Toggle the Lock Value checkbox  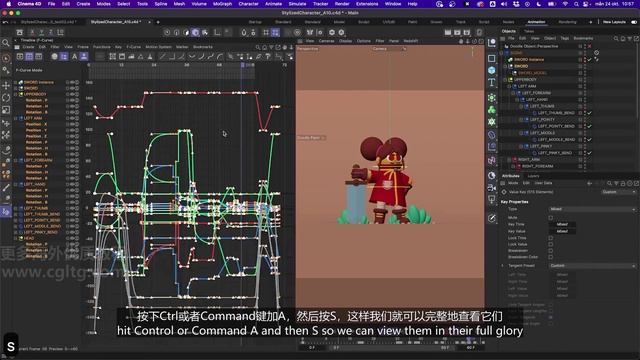(551, 244)
